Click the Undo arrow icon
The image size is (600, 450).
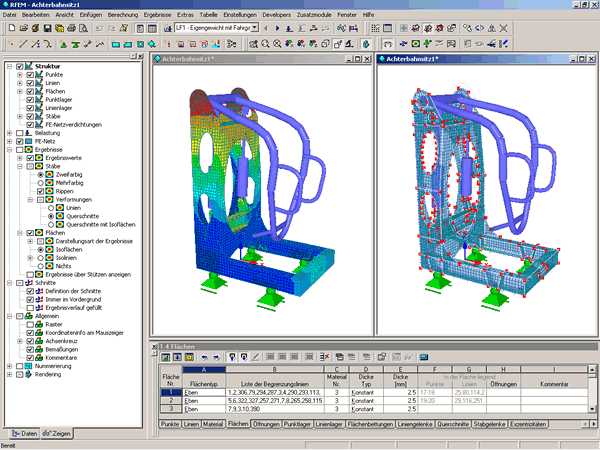(99, 28)
